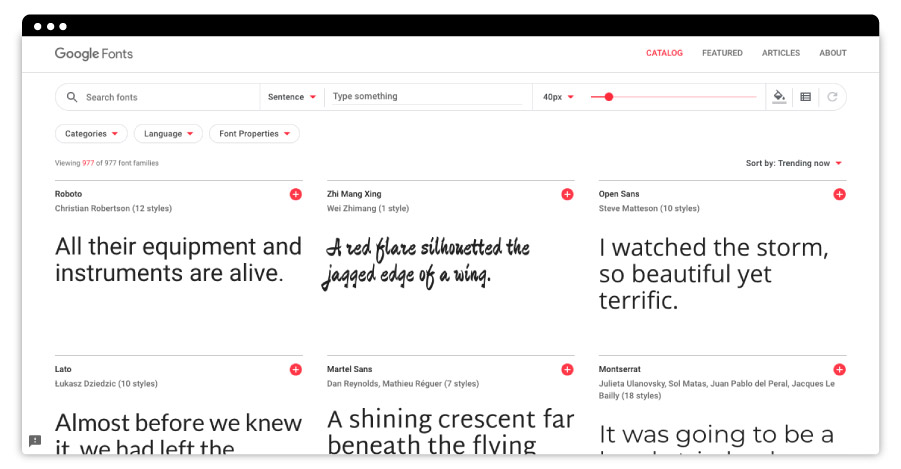Focus the Search fonts field
The width and height of the screenshot is (901, 469).
point(157,97)
